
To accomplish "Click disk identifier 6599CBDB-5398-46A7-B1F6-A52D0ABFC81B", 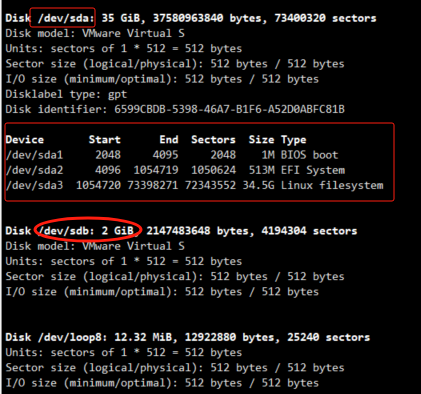I will click(x=229, y=109).
